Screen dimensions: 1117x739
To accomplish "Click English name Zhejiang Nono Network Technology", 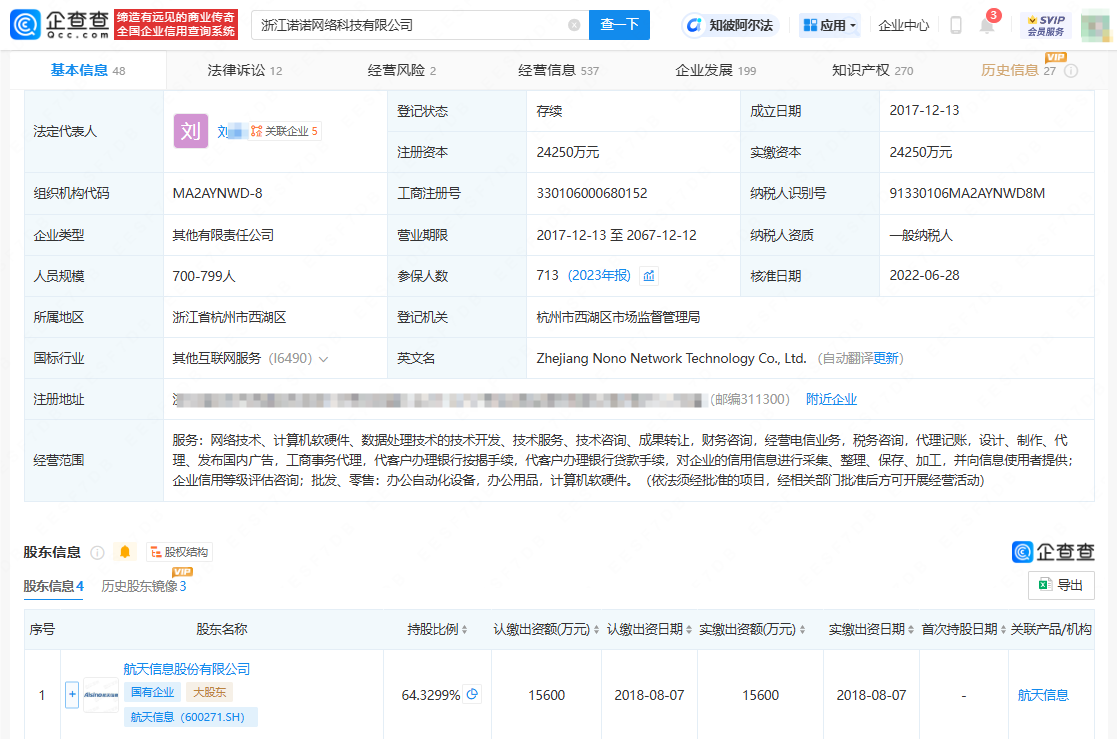I will pyautogui.click(x=672, y=358).
